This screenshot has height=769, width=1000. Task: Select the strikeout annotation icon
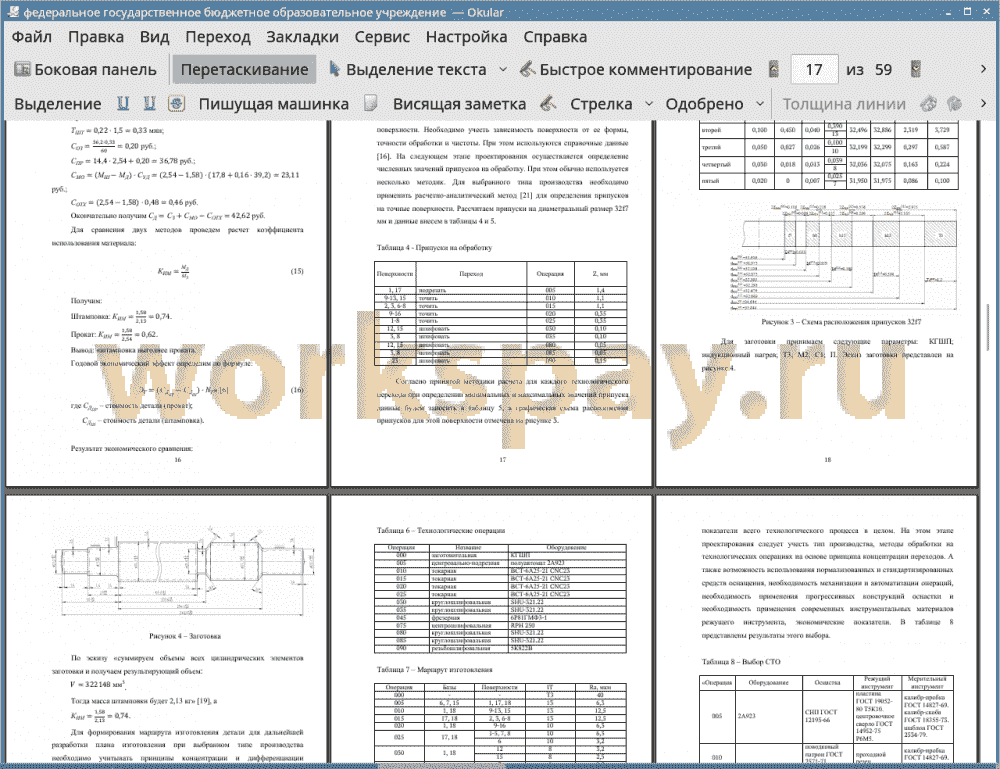(x=176, y=103)
